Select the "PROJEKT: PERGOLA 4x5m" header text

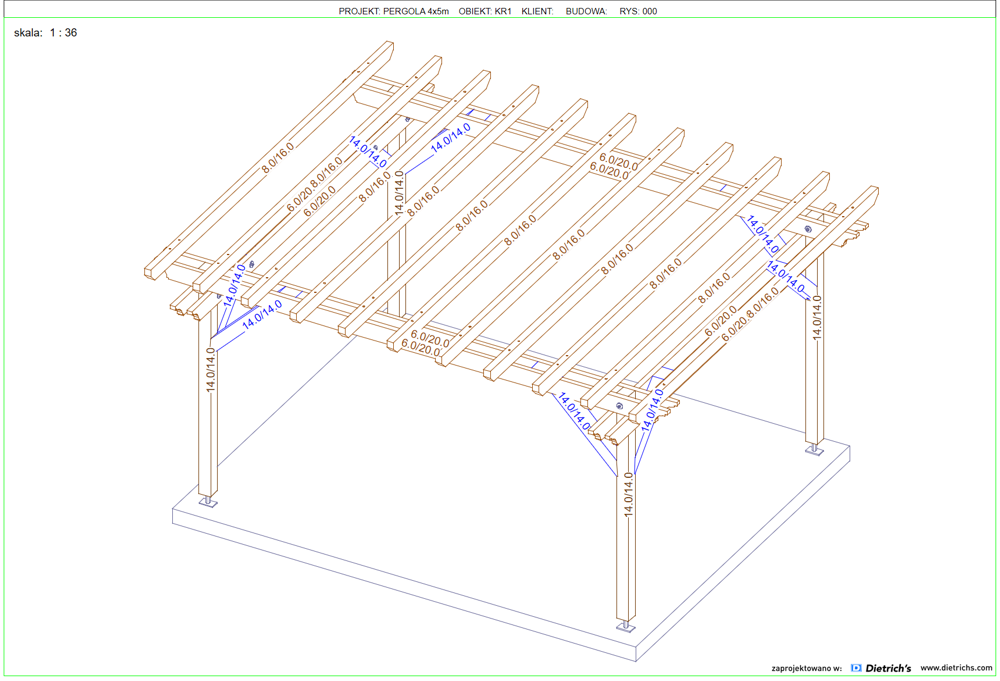(x=393, y=11)
